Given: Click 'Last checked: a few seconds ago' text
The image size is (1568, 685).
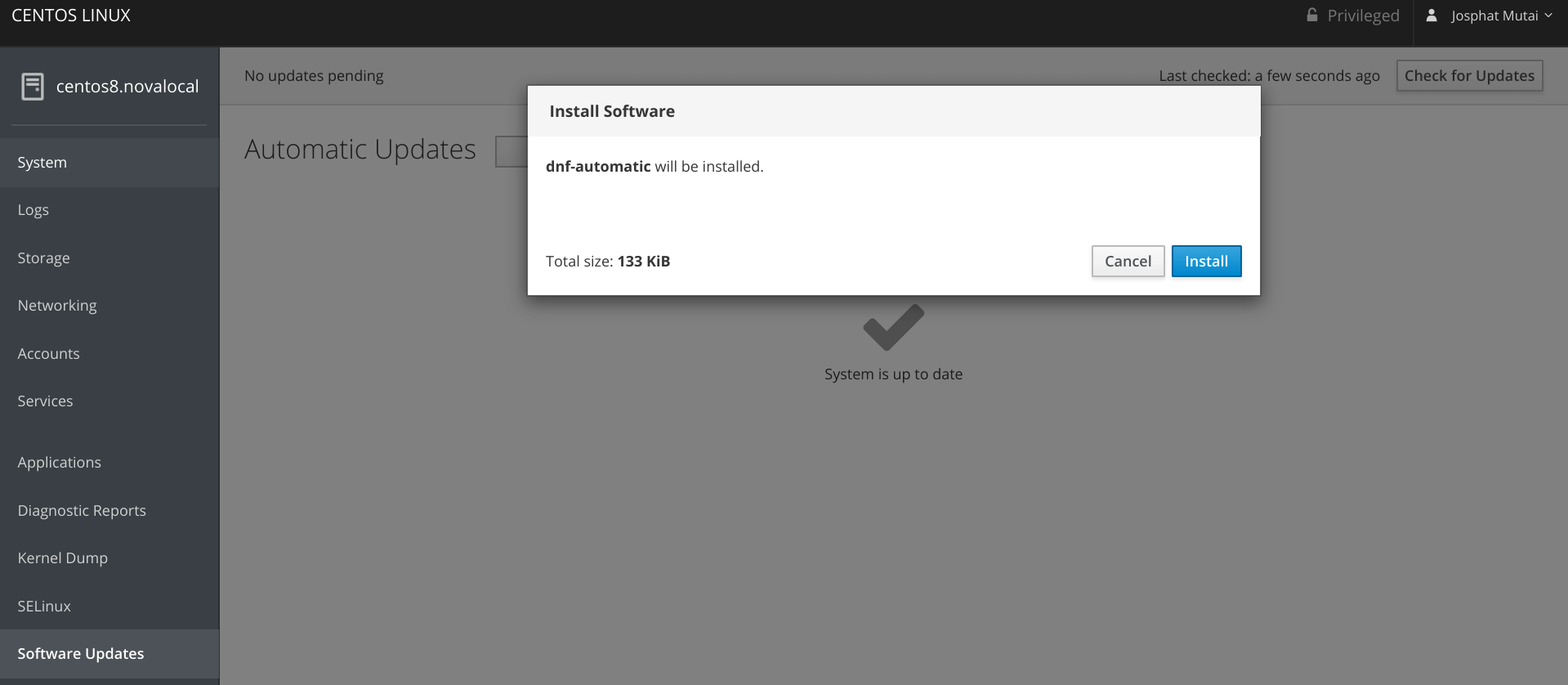Looking at the screenshot, I should [x=1269, y=75].
